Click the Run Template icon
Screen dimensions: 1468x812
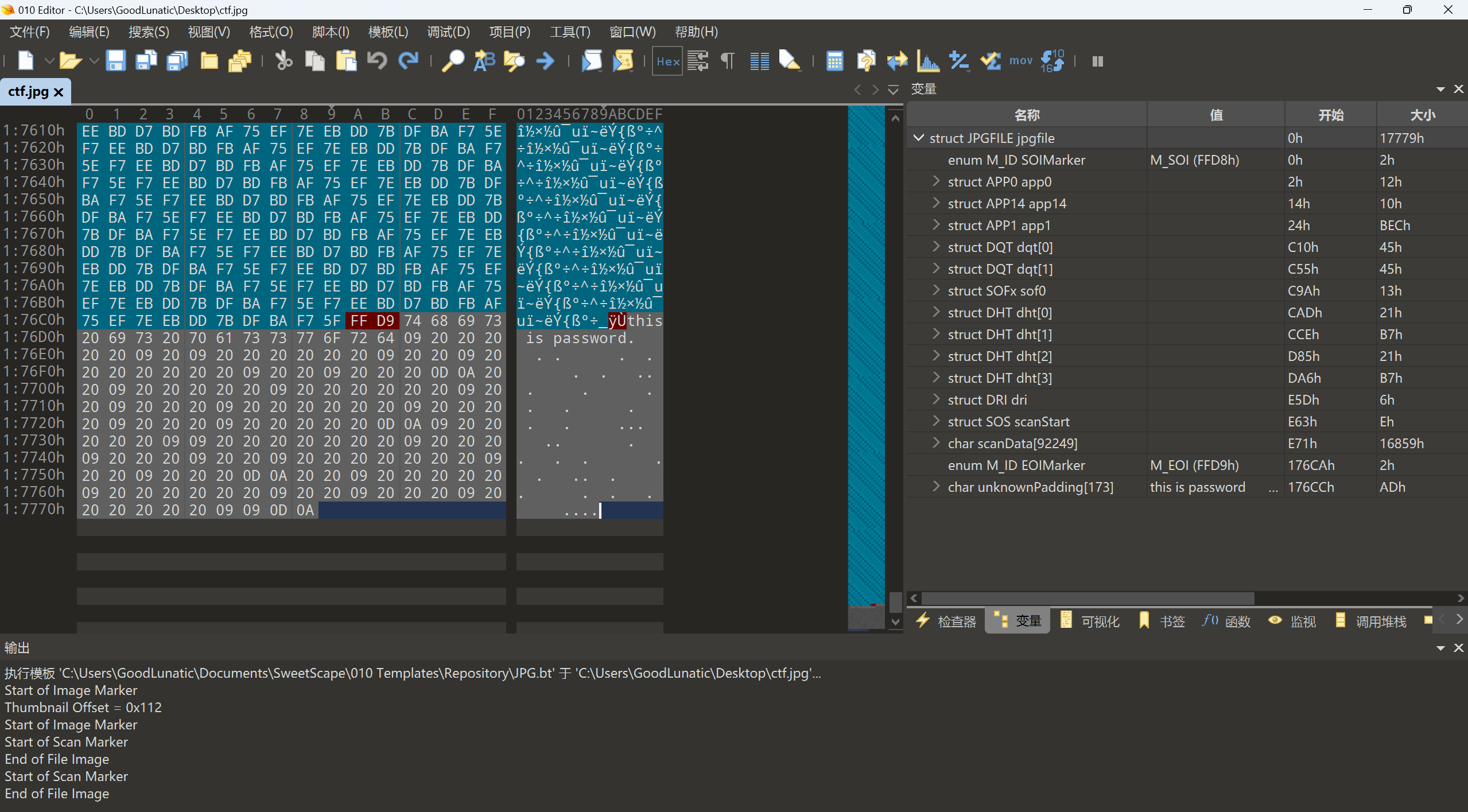click(623, 61)
